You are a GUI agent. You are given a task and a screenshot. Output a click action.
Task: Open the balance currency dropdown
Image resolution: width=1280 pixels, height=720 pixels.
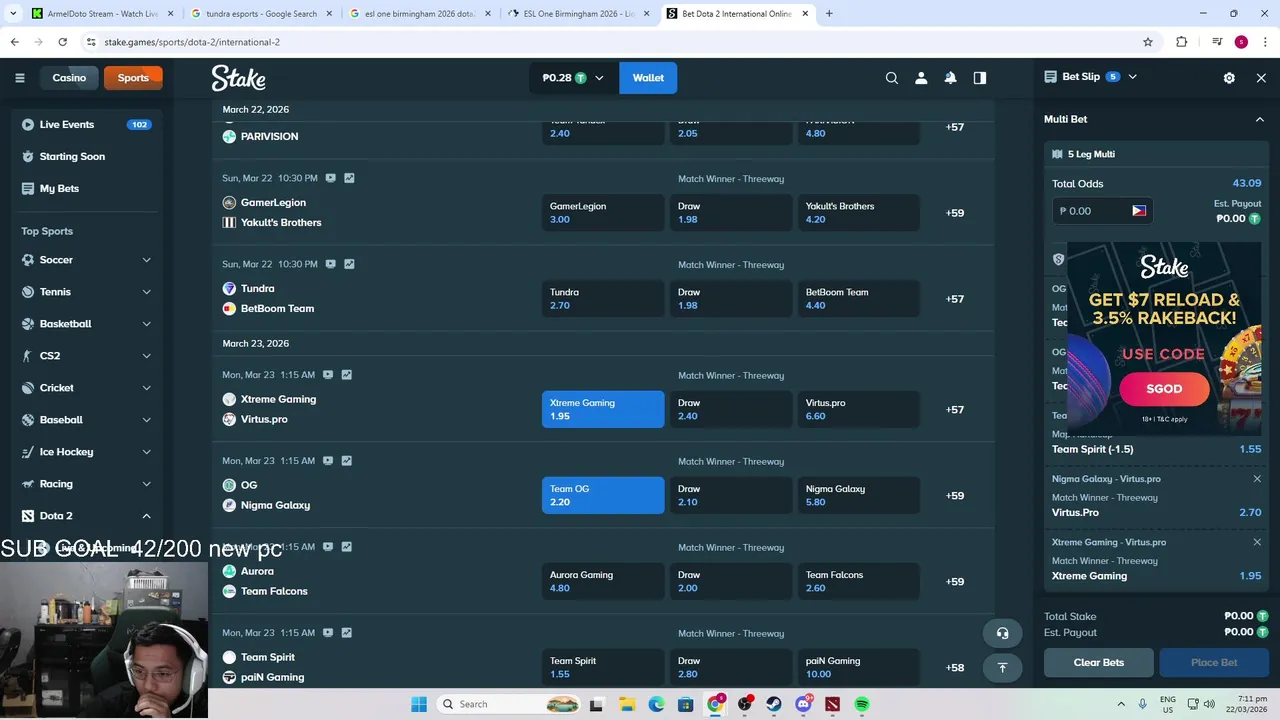[x=574, y=78]
